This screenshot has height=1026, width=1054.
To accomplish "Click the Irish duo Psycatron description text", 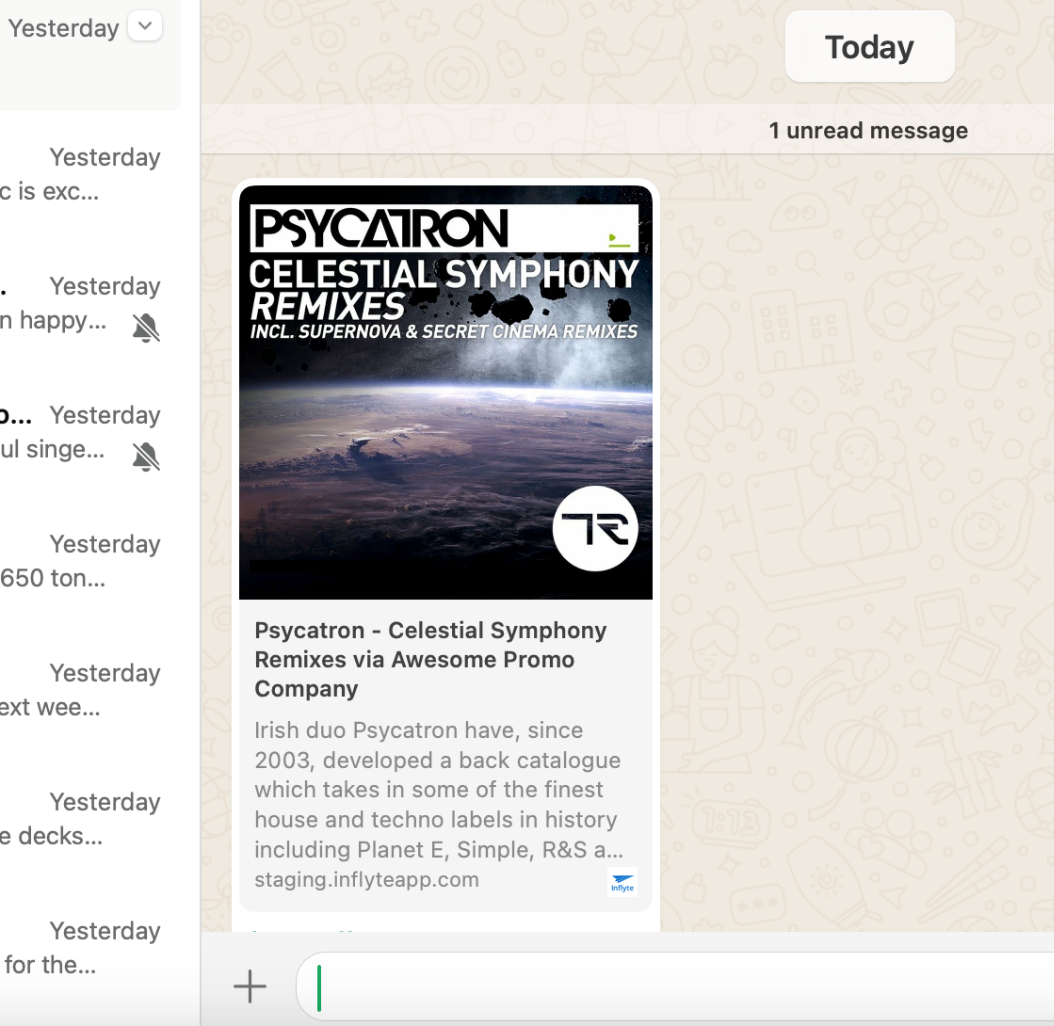I will 439,790.
